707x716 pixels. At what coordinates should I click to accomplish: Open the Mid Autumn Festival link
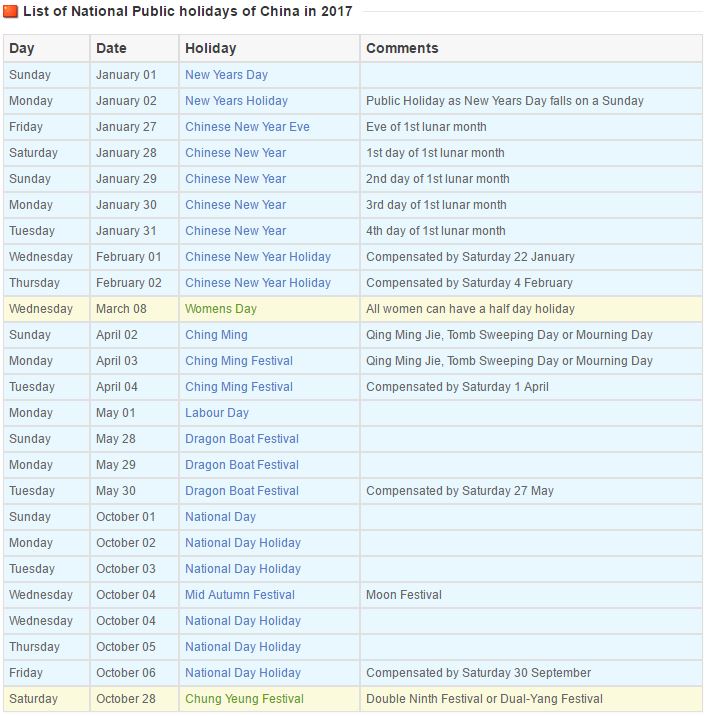[x=240, y=595]
